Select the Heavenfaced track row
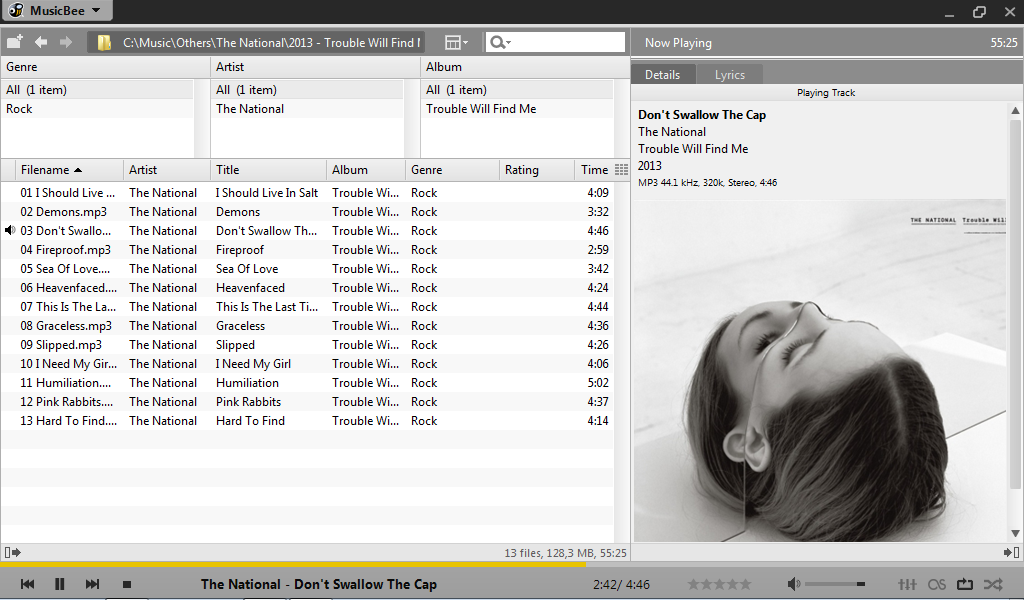Image resolution: width=1024 pixels, height=600 pixels. [x=307, y=287]
